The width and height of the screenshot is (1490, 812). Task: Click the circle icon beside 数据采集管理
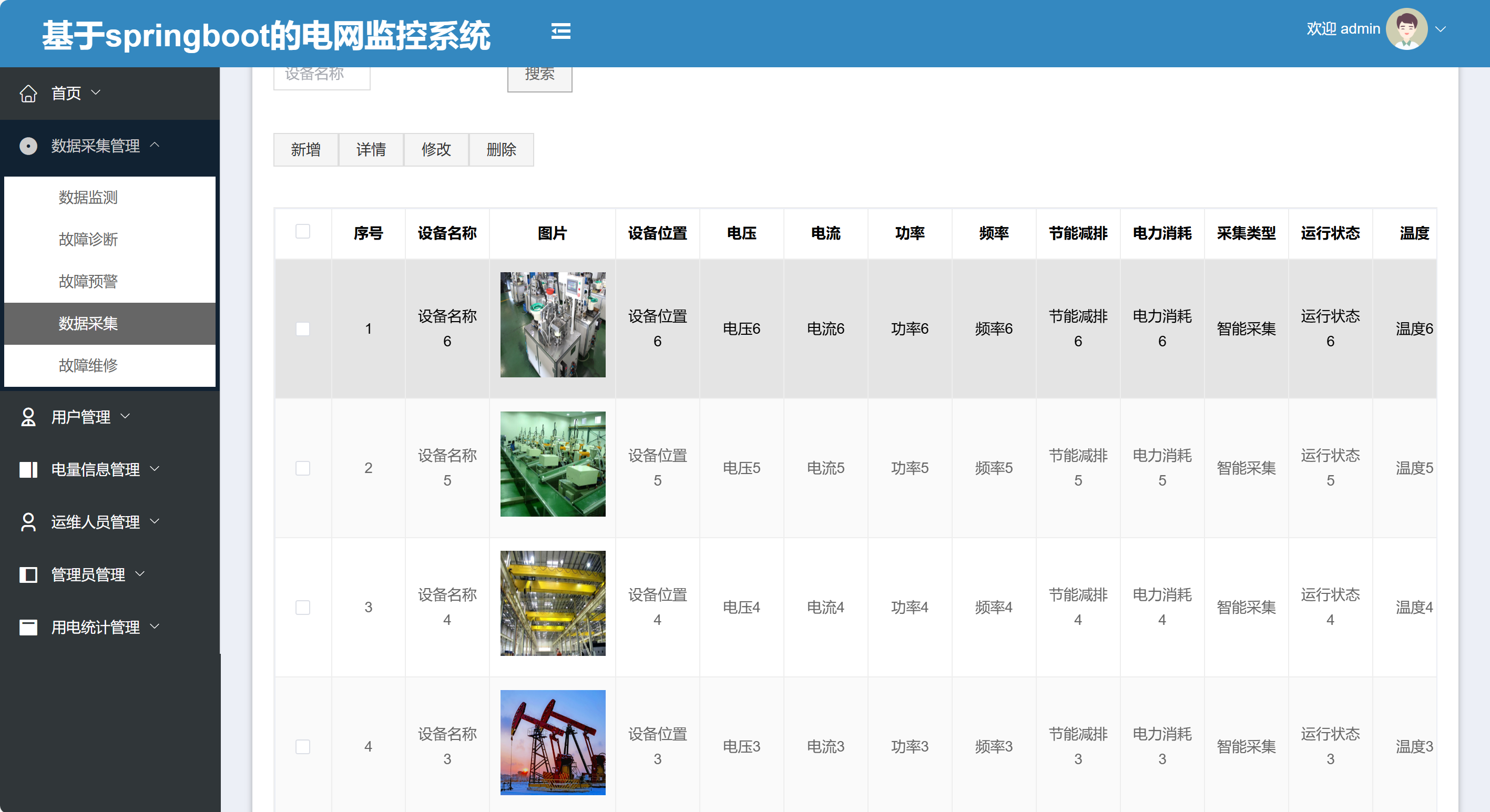pos(28,146)
